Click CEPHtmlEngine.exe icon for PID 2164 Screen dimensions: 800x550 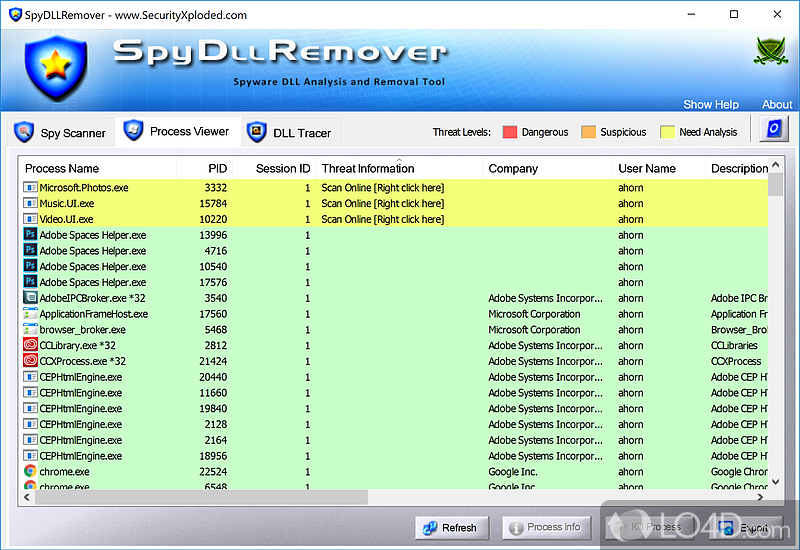coord(30,440)
